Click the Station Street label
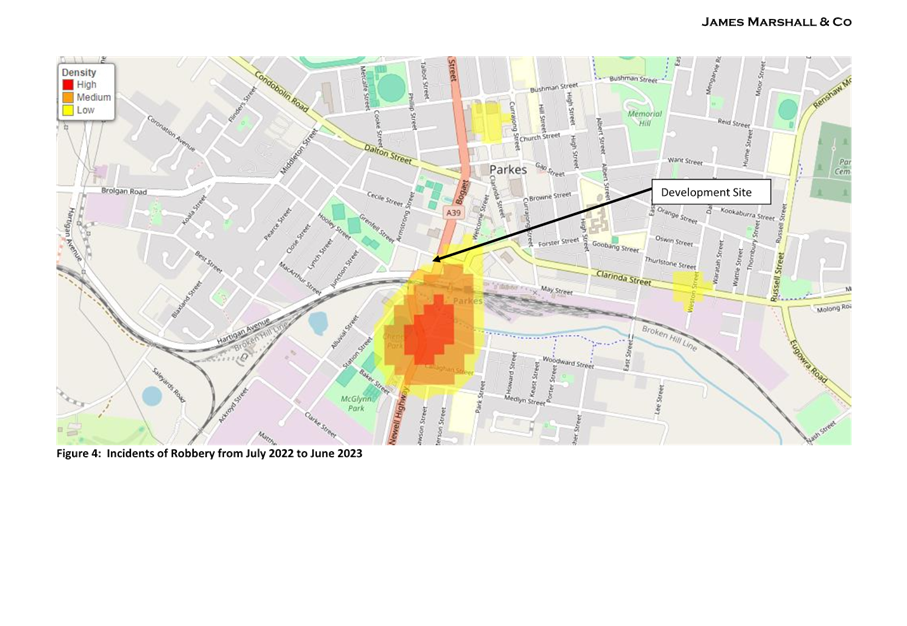 [357, 352]
